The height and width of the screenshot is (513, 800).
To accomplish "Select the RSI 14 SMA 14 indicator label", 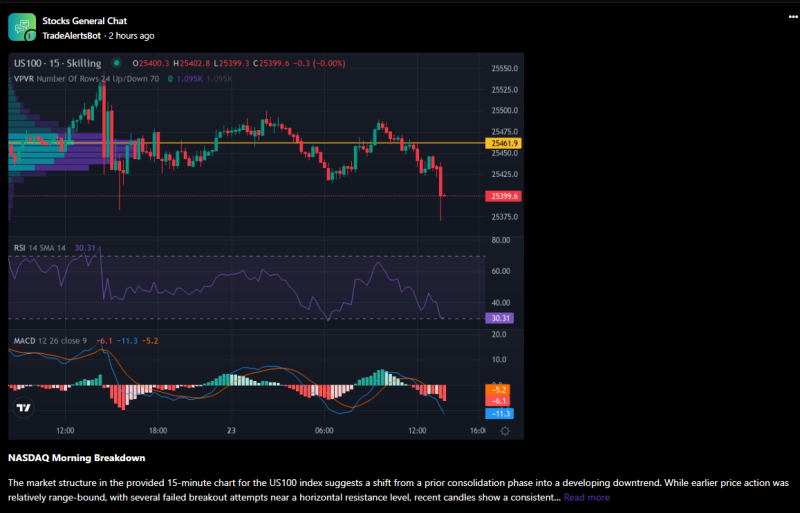I will tap(40, 248).
